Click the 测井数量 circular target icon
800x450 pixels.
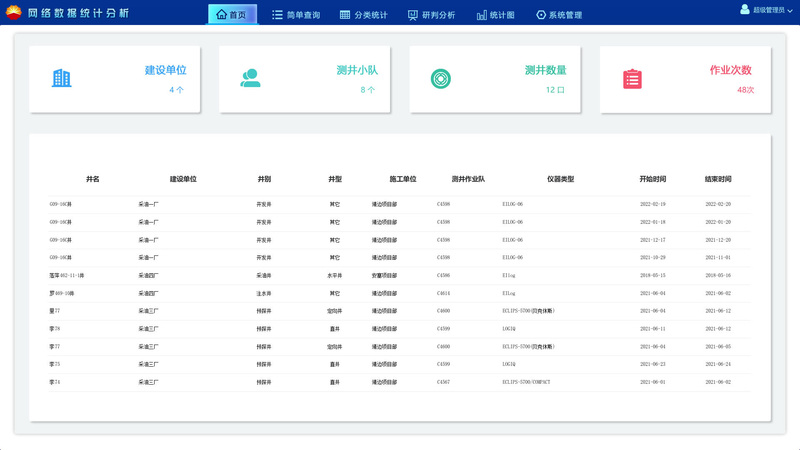(440, 78)
